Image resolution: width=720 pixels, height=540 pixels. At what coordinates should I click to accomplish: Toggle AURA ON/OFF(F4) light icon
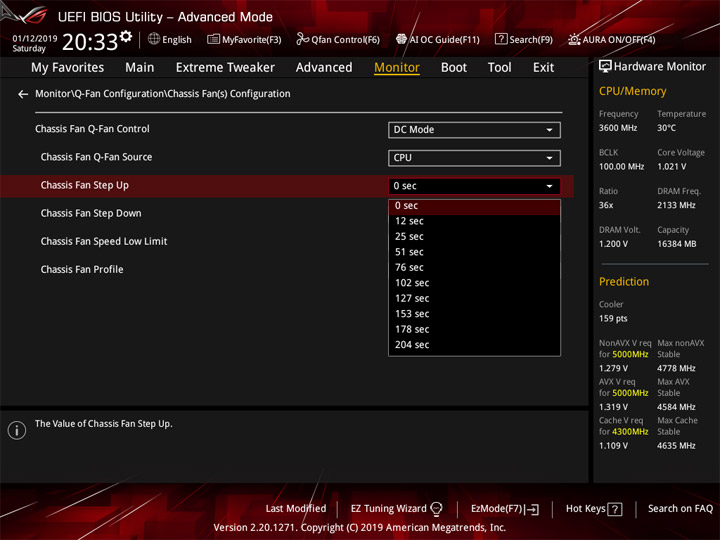[x=574, y=39]
